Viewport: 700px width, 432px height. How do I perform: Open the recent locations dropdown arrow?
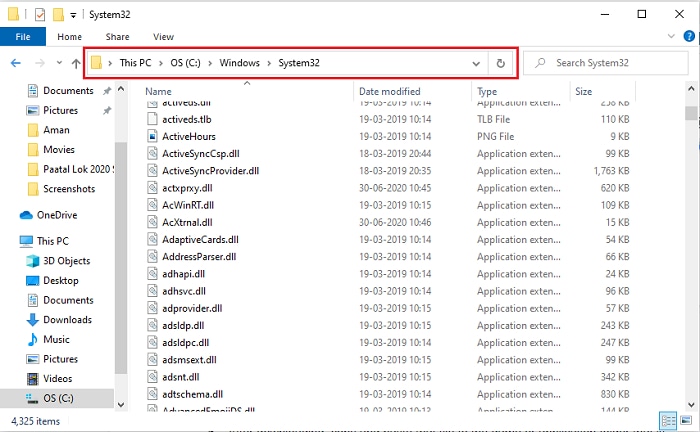click(x=59, y=63)
